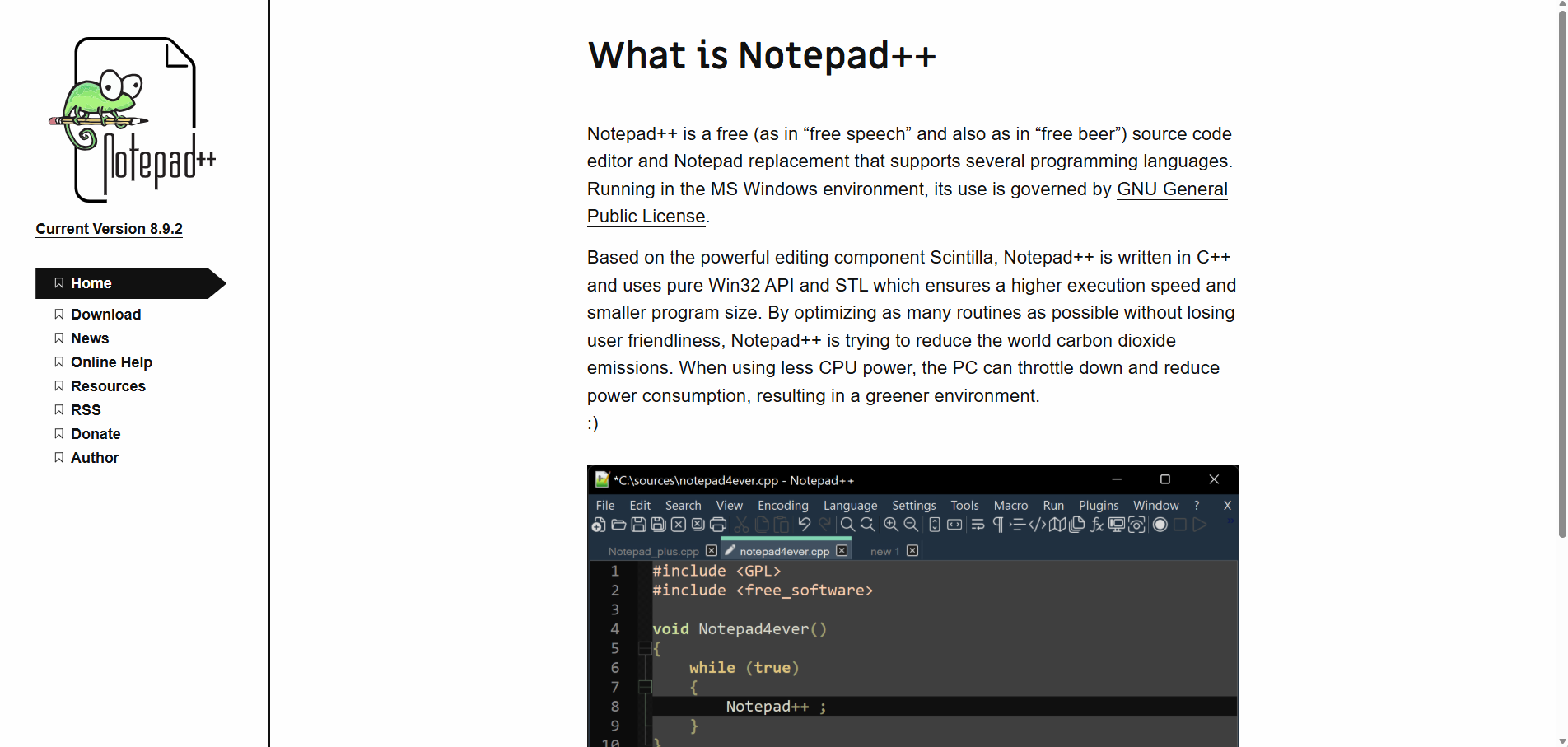Click the Open folder icon in screenshot toolbar
This screenshot has width=1568, height=747.
[618, 525]
